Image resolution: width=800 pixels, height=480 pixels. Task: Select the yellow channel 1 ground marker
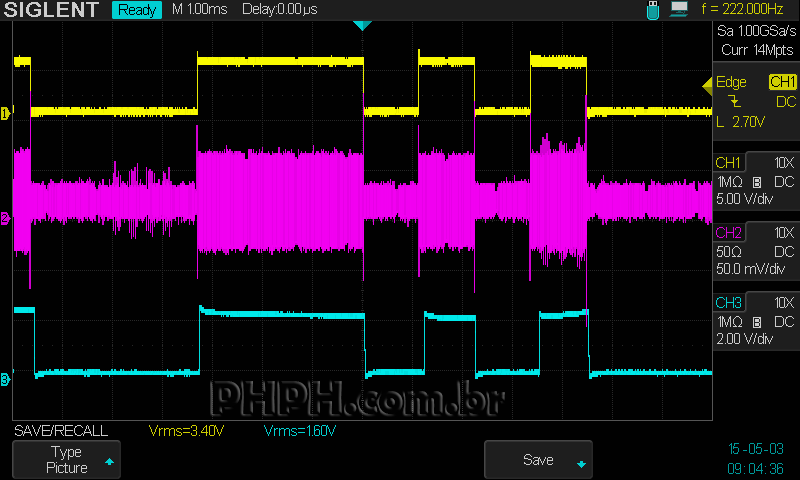[5, 113]
